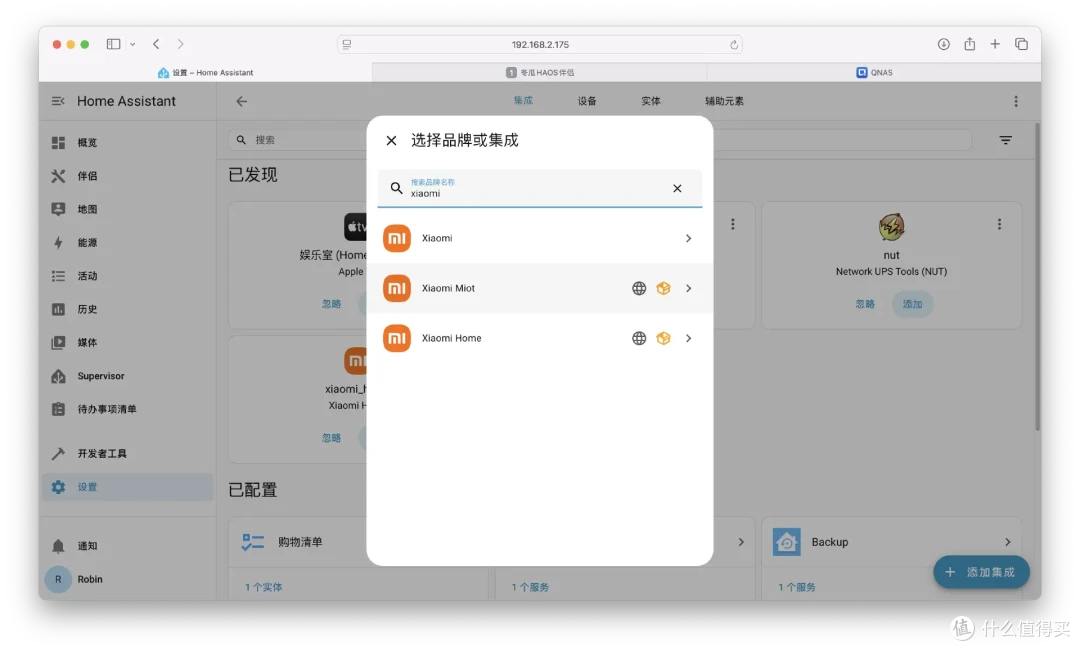Reload the page in Safari

pyautogui.click(x=734, y=45)
